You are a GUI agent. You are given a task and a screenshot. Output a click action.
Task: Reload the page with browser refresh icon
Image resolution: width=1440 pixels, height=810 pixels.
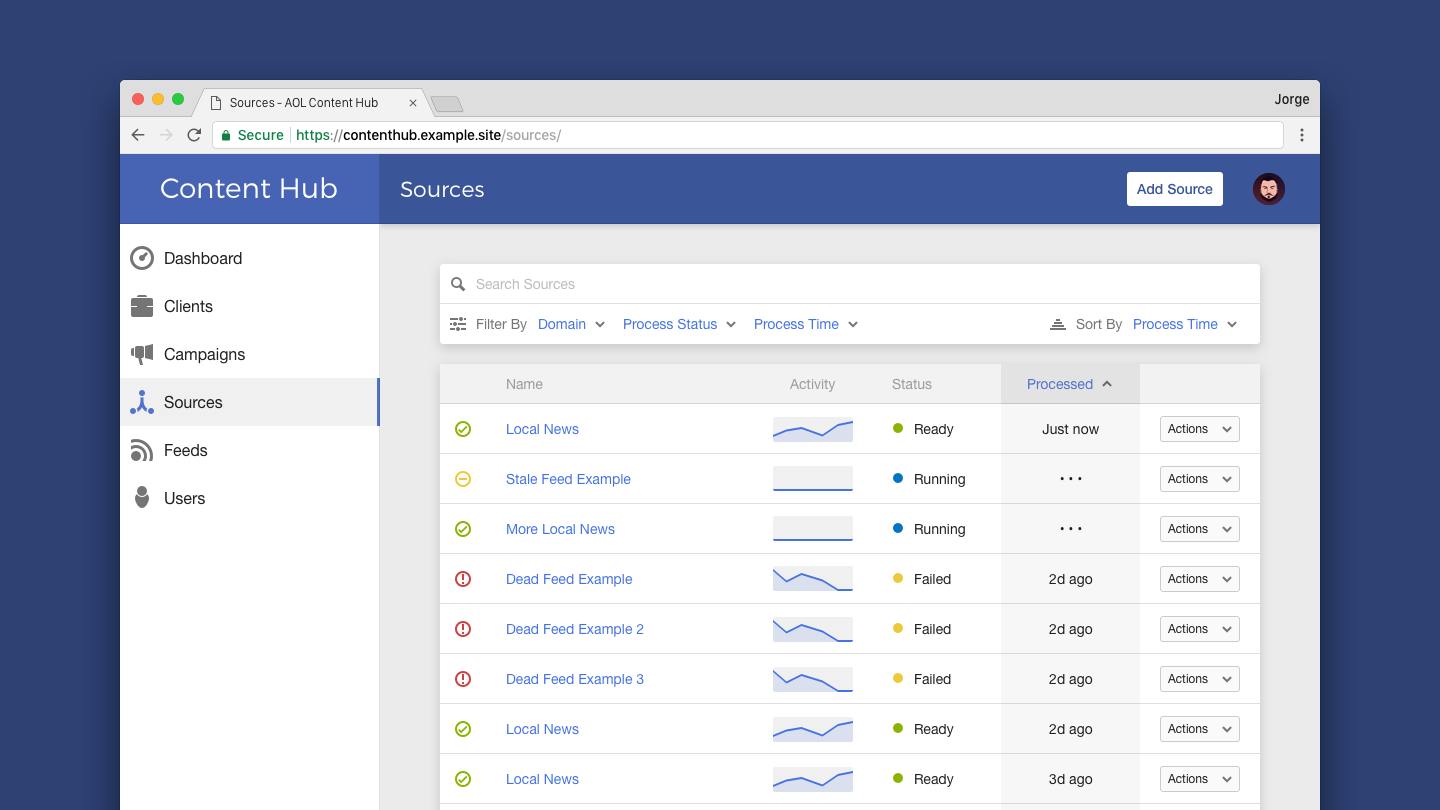coord(194,135)
